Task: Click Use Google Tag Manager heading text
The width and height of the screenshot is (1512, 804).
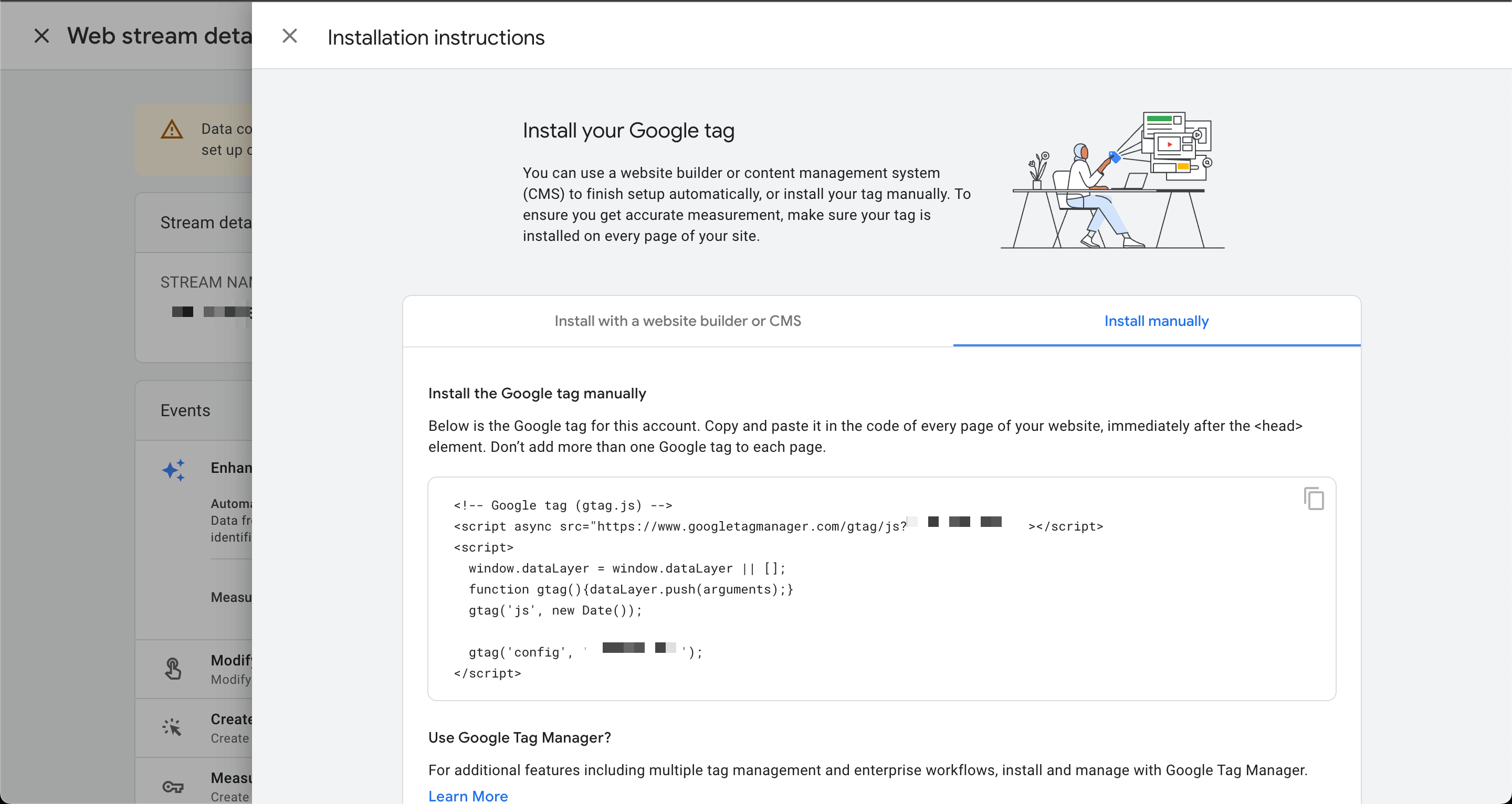Action: coord(519,737)
